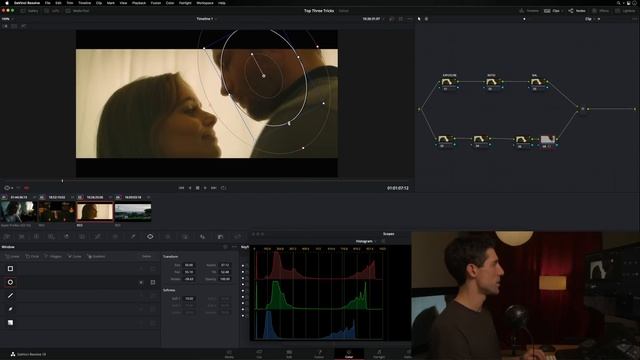Open the Apple menu
Screen dimensions: 640x360
pos(7,3)
